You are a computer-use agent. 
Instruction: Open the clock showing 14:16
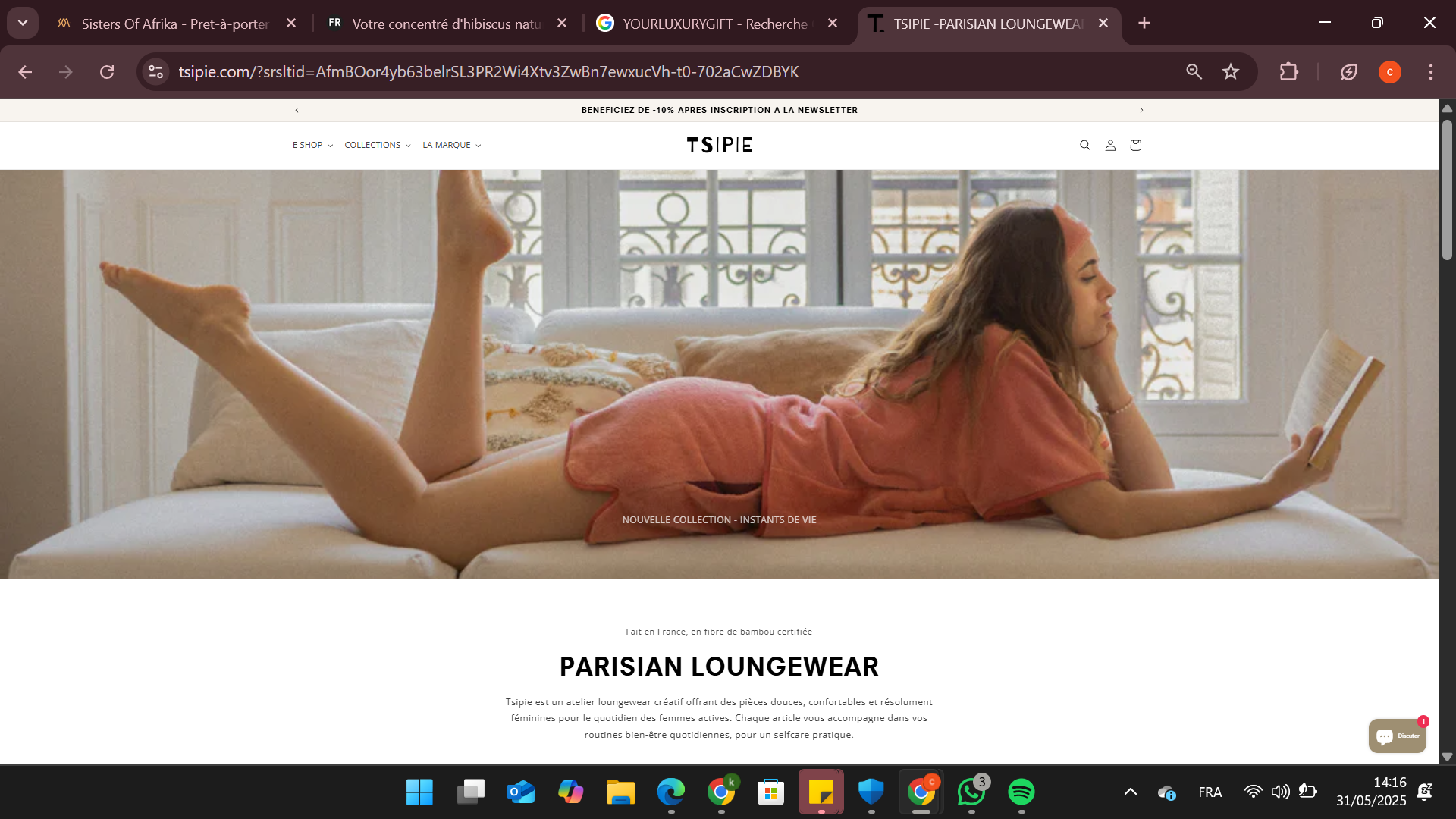click(x=1371, y=792)
